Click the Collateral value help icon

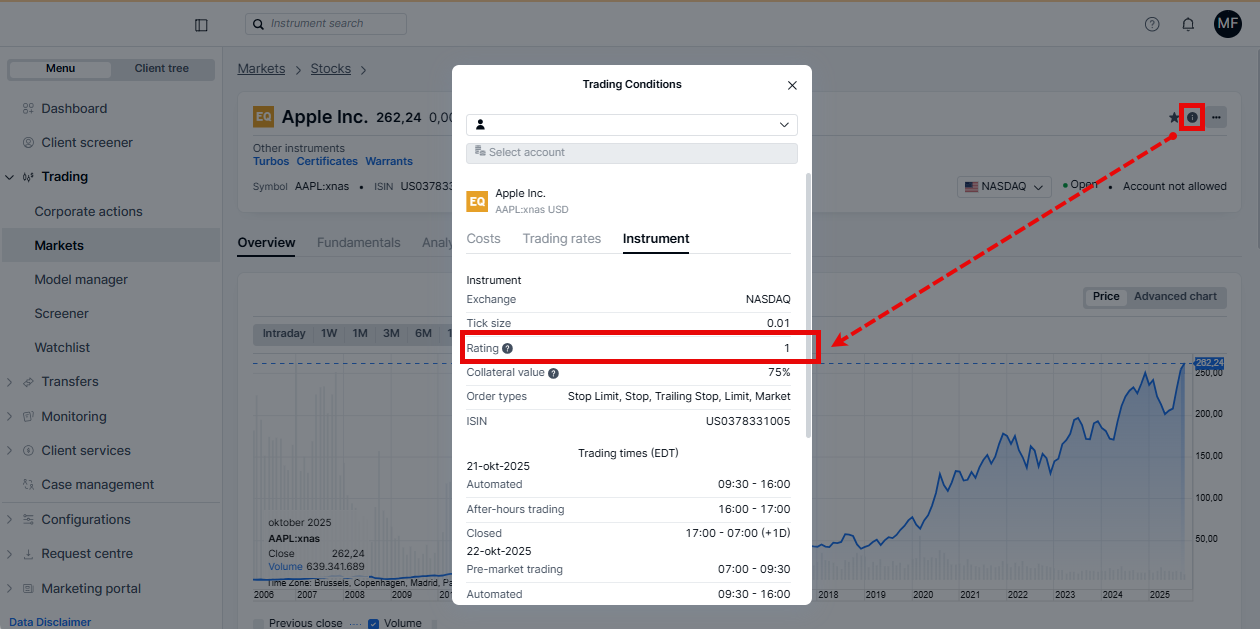pyautogui.click(x=553, y=373)
